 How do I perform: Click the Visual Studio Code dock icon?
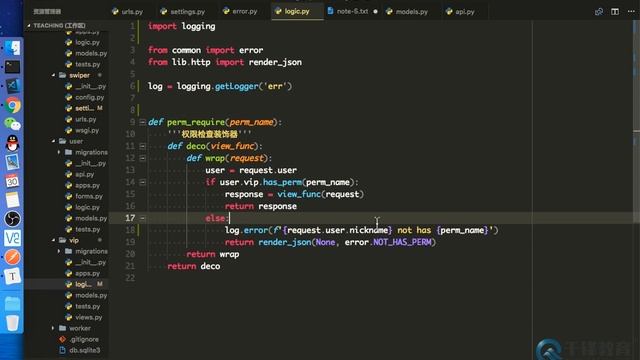coord(12,86)
